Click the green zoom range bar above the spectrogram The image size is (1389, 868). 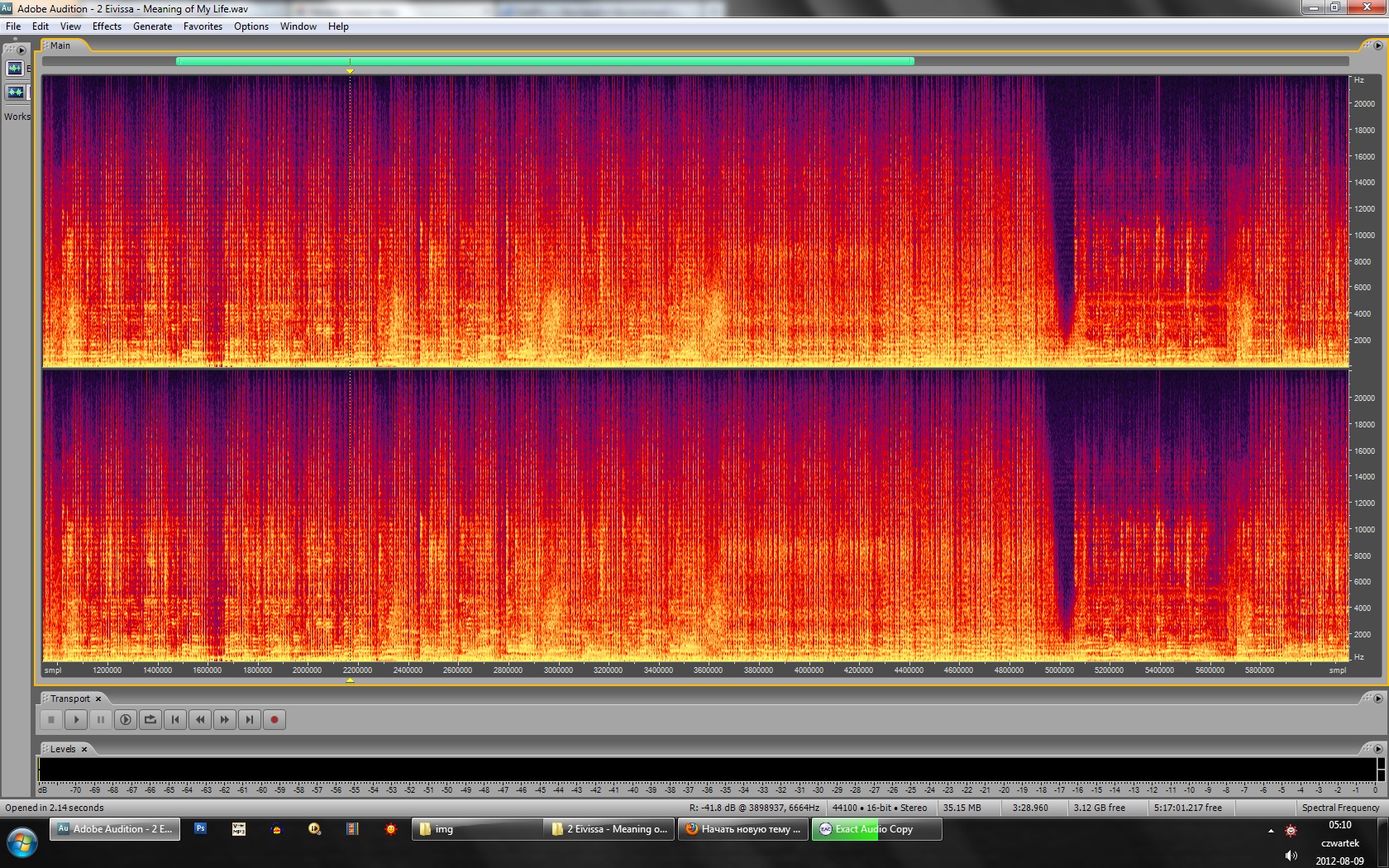coord(545,61)
